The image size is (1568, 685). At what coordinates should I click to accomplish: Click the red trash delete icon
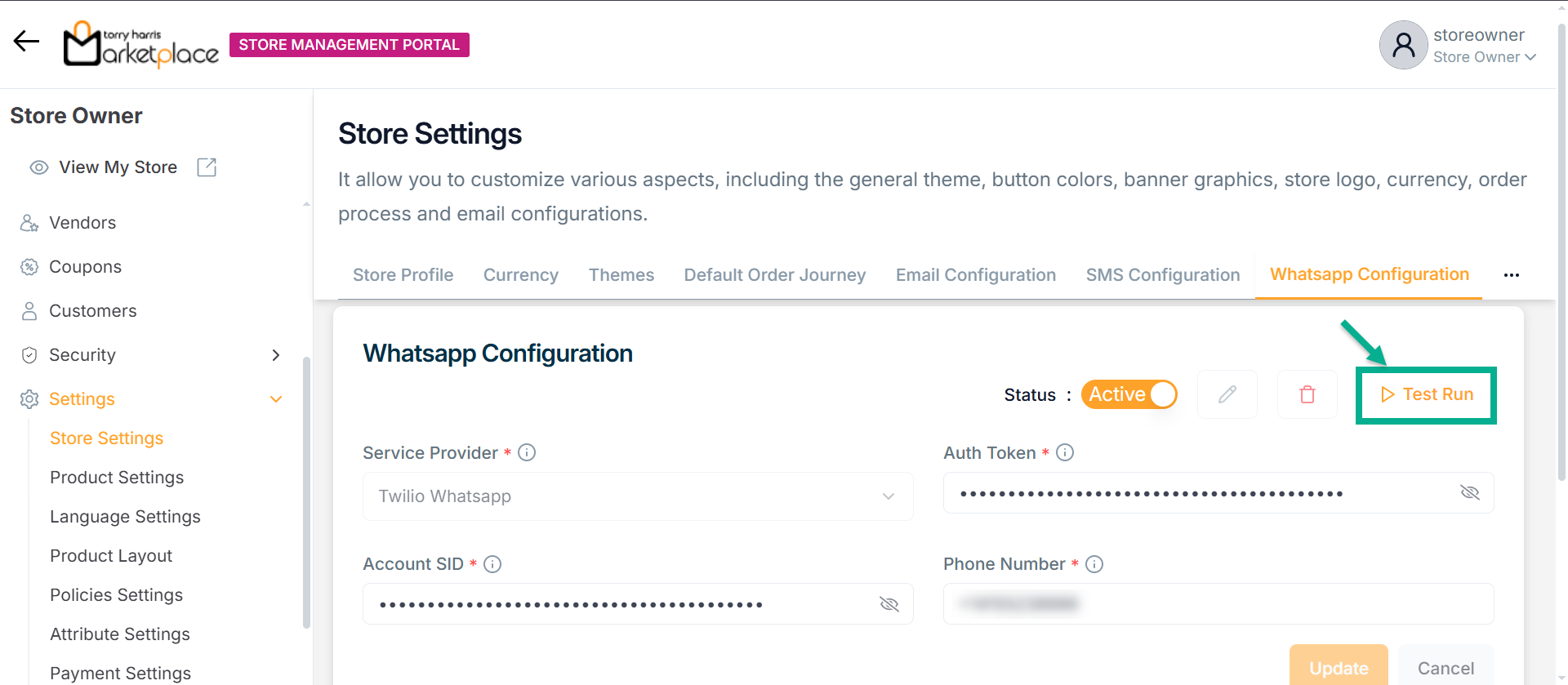coord(1307,394)
